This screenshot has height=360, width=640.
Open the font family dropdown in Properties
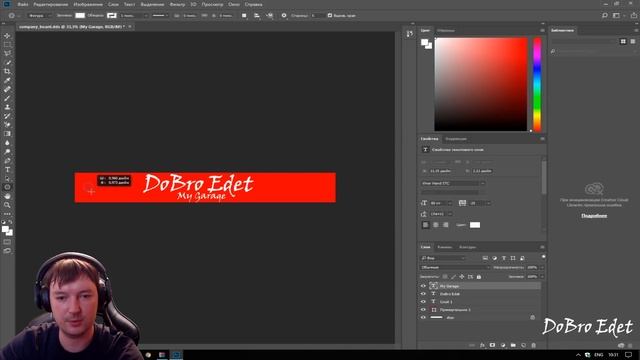[453, 183]
